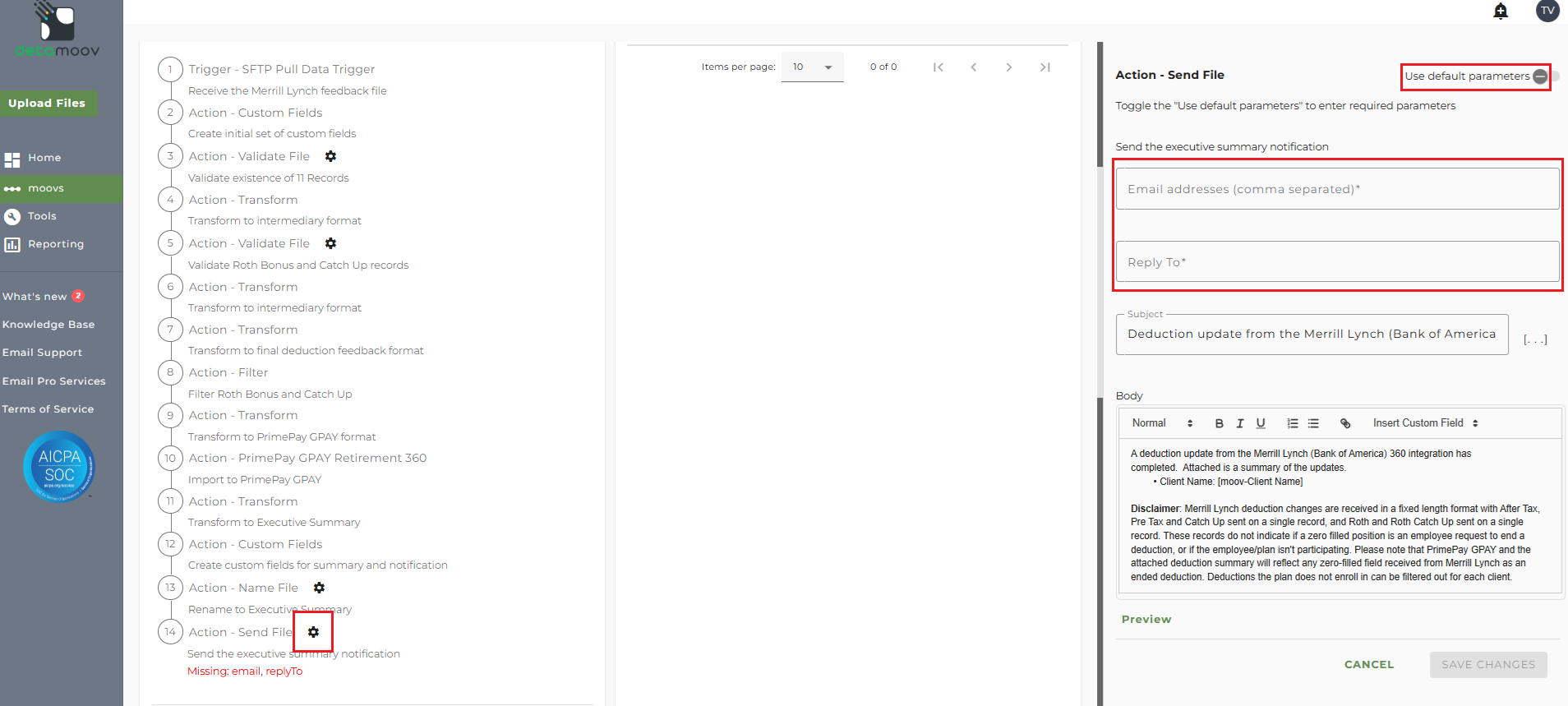Insert a link in body editor

tap(1345, 423)
